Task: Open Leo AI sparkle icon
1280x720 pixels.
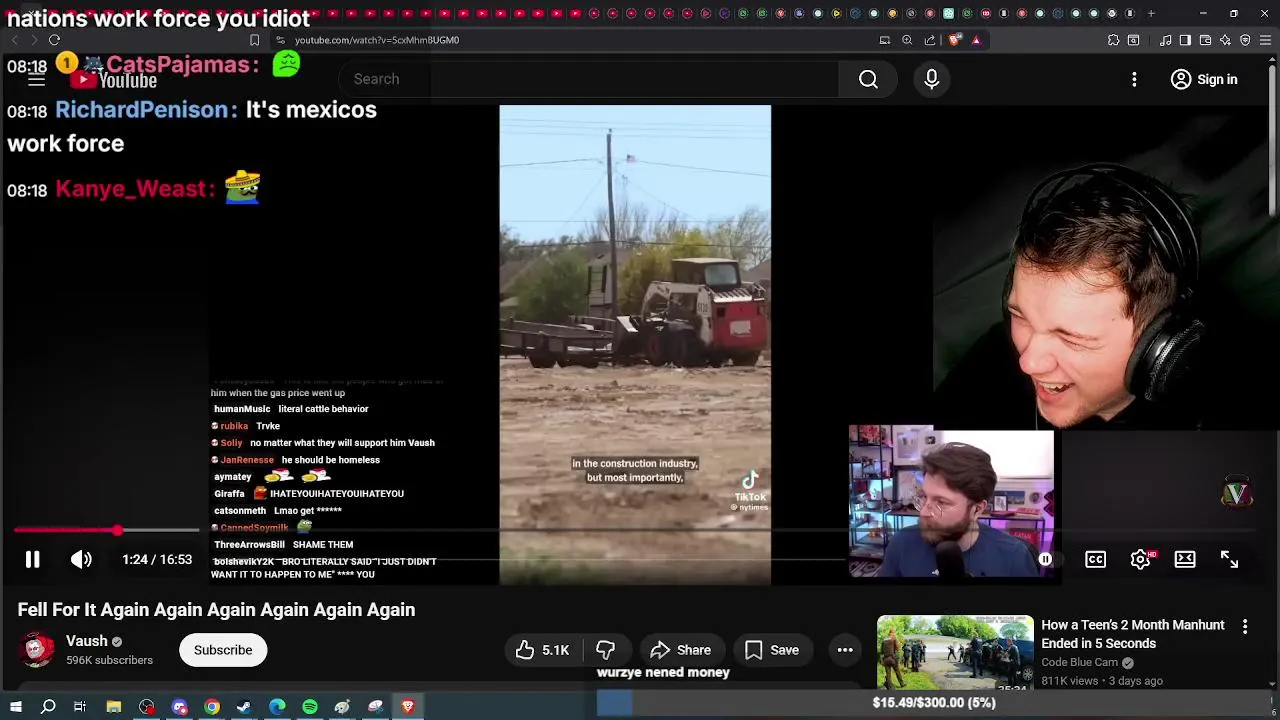Action: coord(1225,40)
